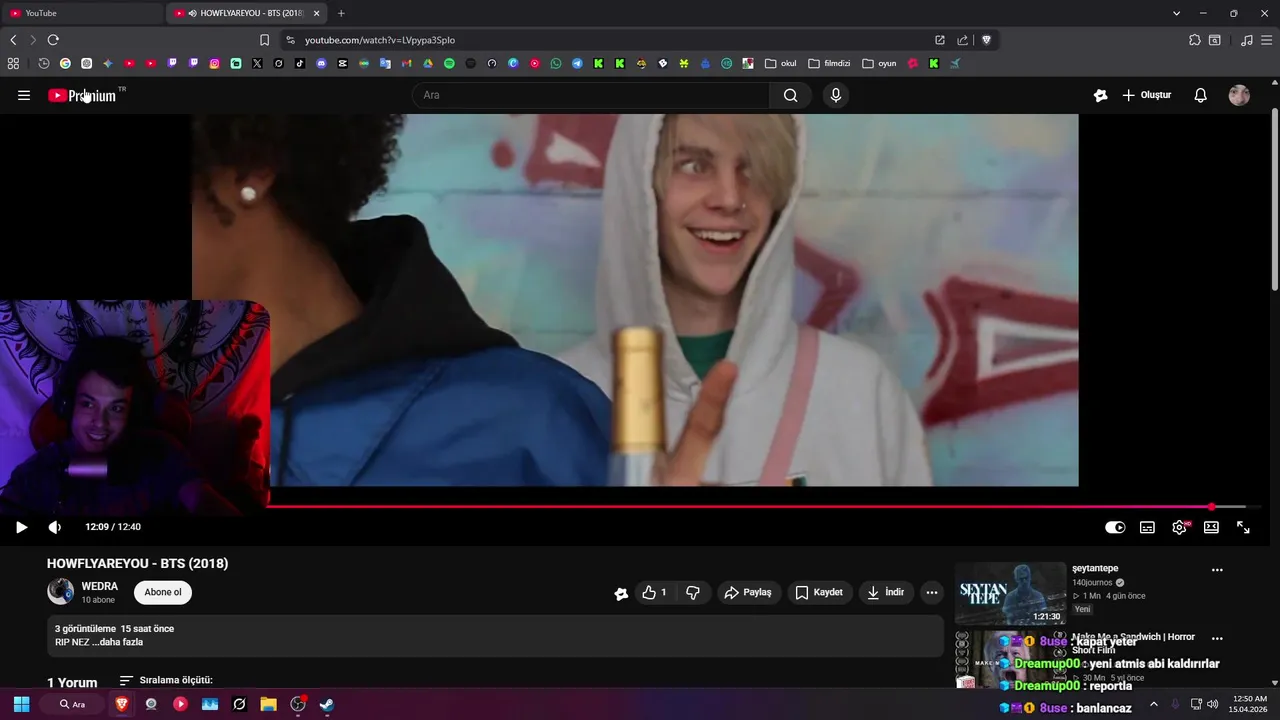Open X (Twitter) bookmark icon

click(257, 63)
